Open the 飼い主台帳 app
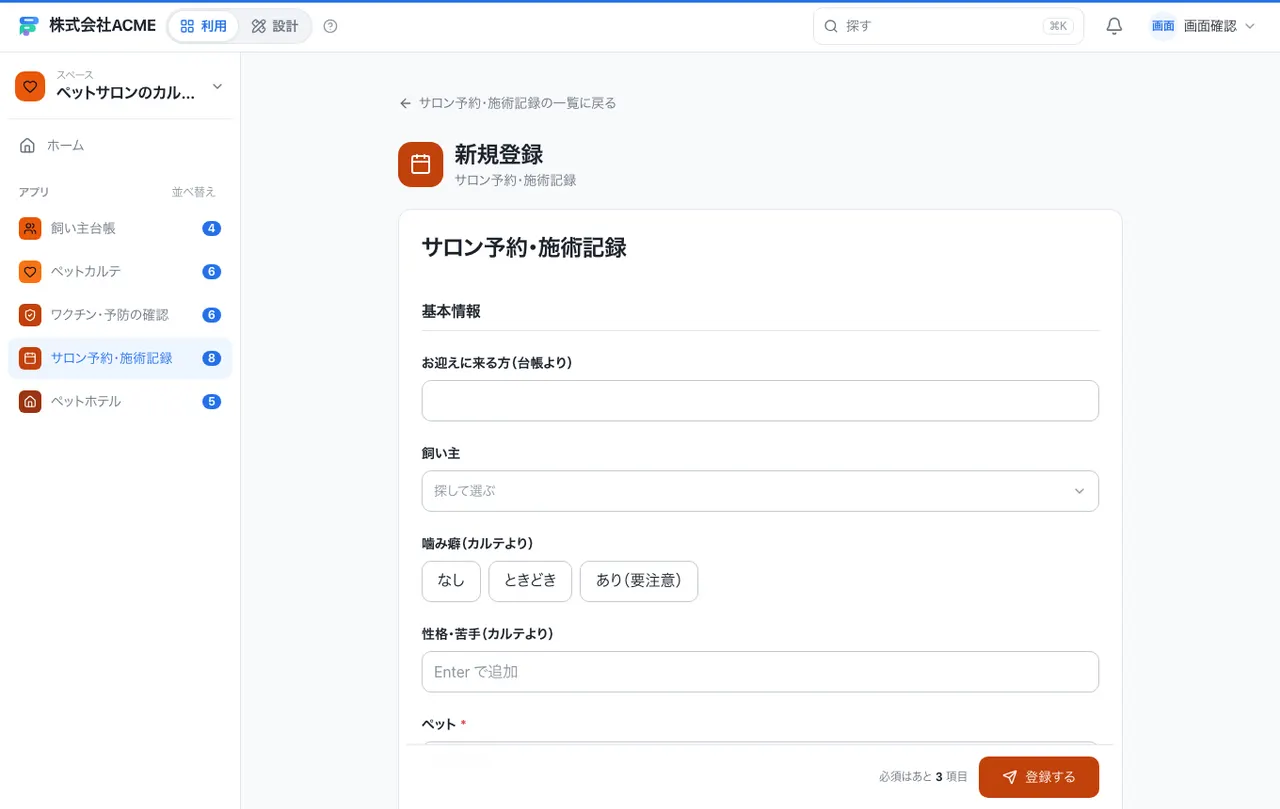The height and width of the screenshot is (809, 1280). (120, 229)
